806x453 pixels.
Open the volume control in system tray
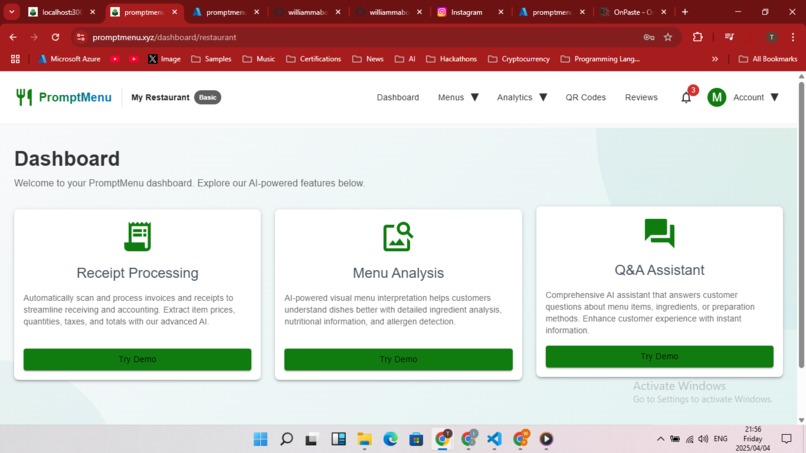coord(703,439)
